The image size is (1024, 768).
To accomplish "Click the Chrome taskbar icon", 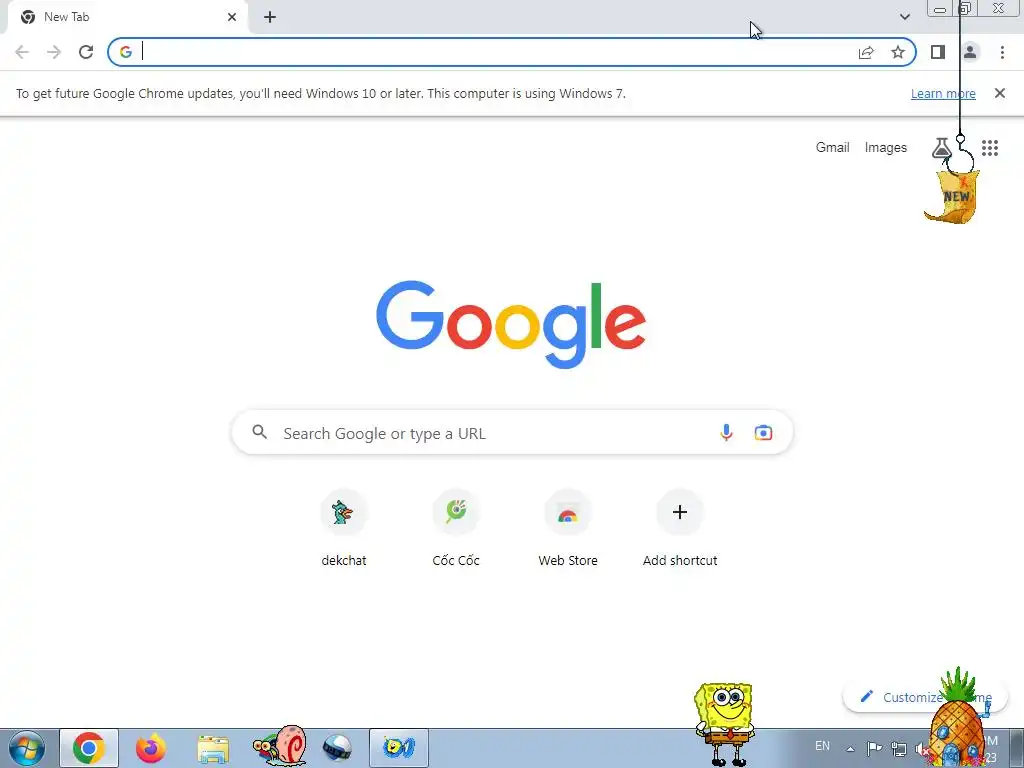I will [x=89, y=748].
